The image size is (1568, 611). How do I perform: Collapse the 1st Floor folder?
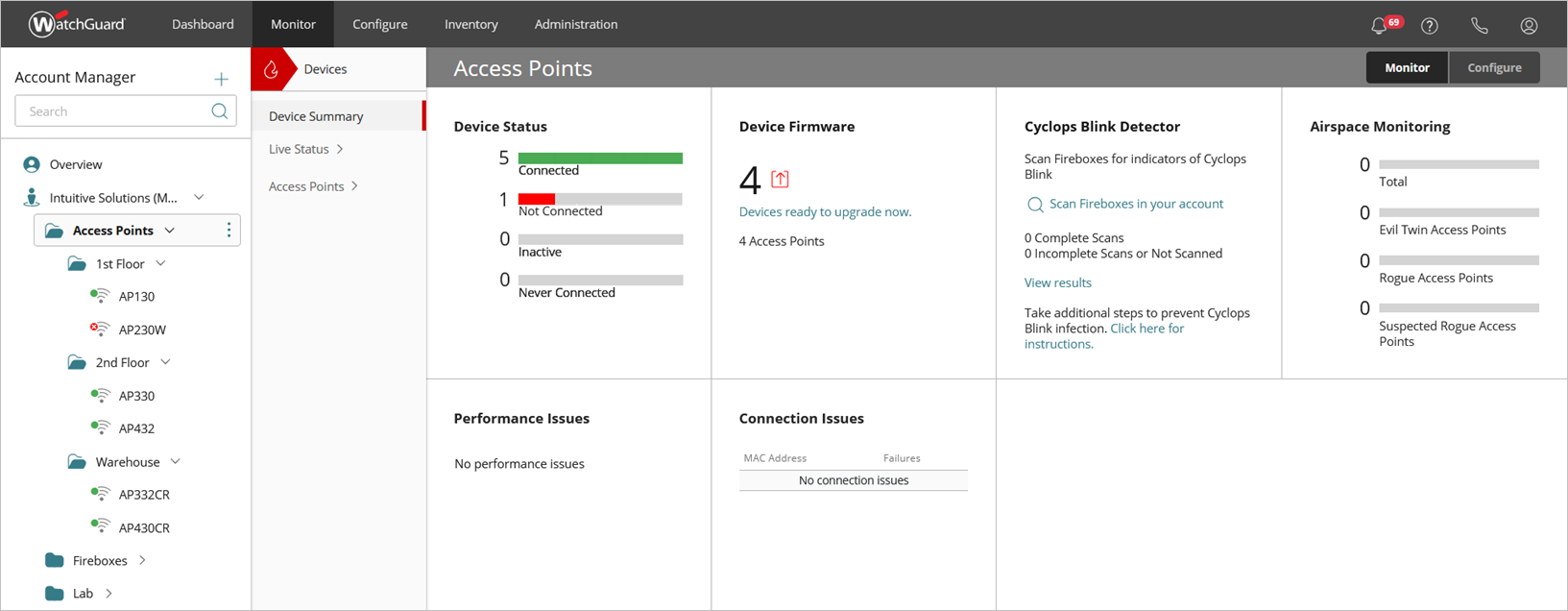(x=160, y=263)
